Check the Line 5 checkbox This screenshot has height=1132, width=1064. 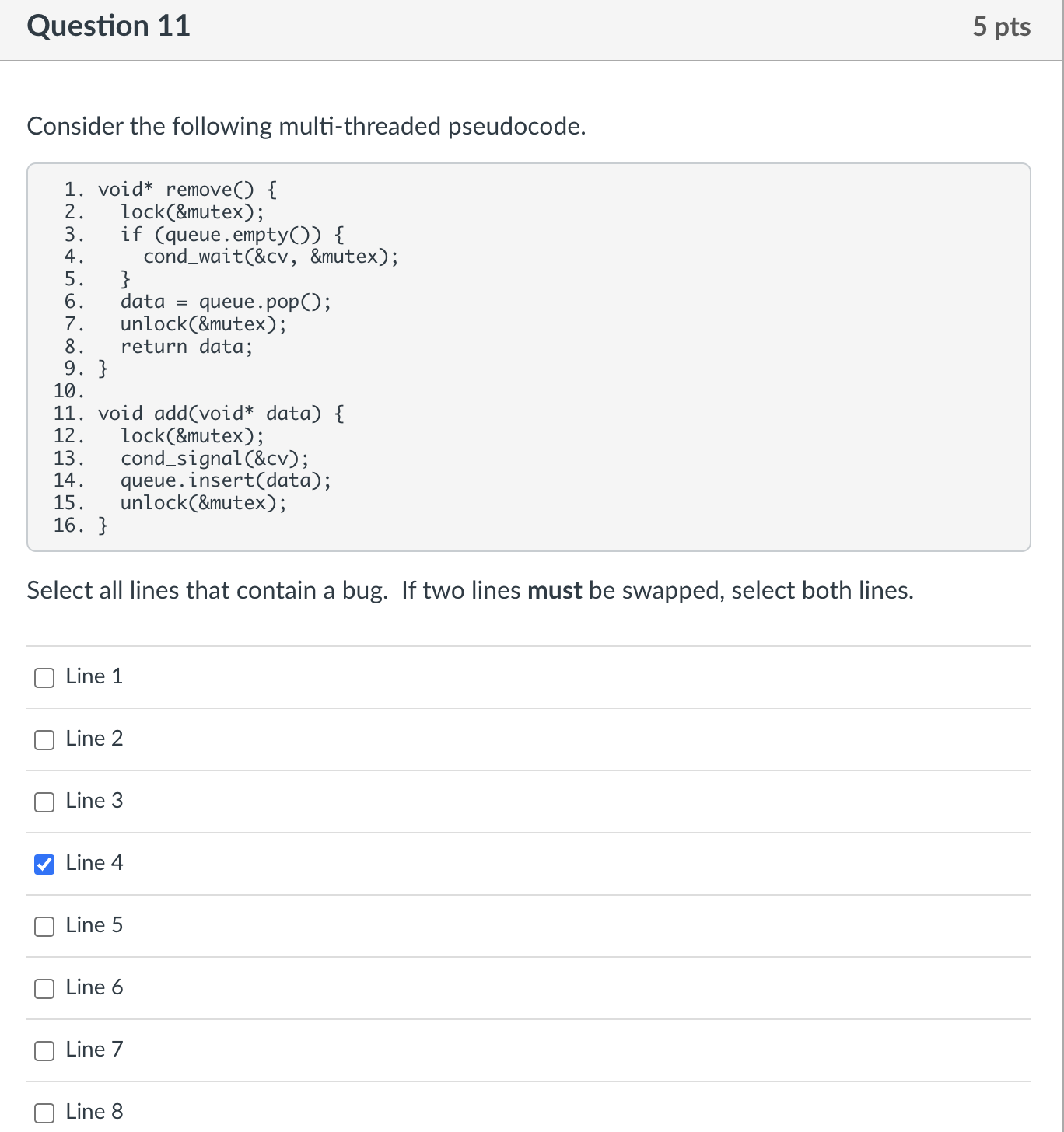[44, 927]
